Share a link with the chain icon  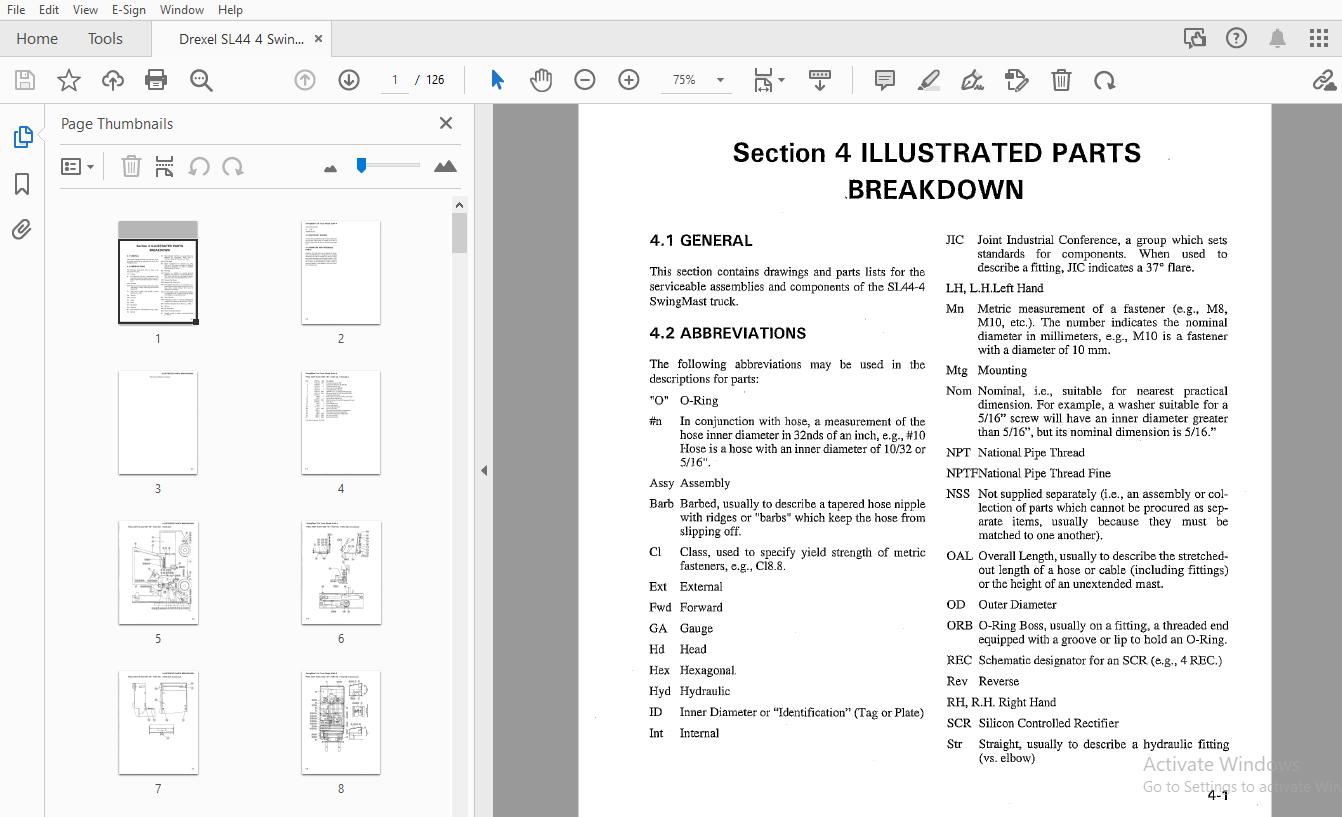pos(1324,80)
